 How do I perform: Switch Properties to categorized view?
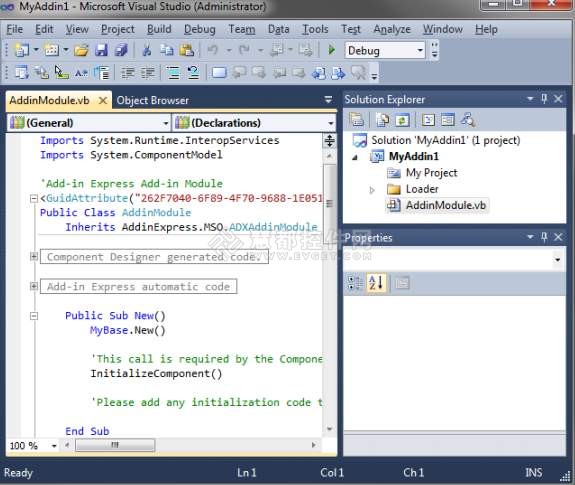(355, 283)
